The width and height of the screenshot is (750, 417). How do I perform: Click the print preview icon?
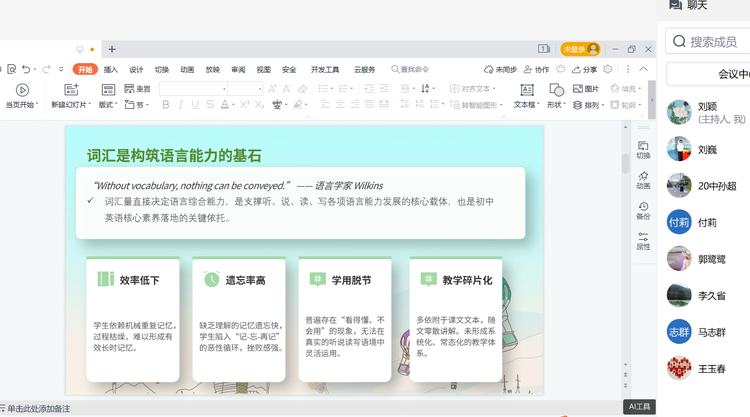pos(11,69)
